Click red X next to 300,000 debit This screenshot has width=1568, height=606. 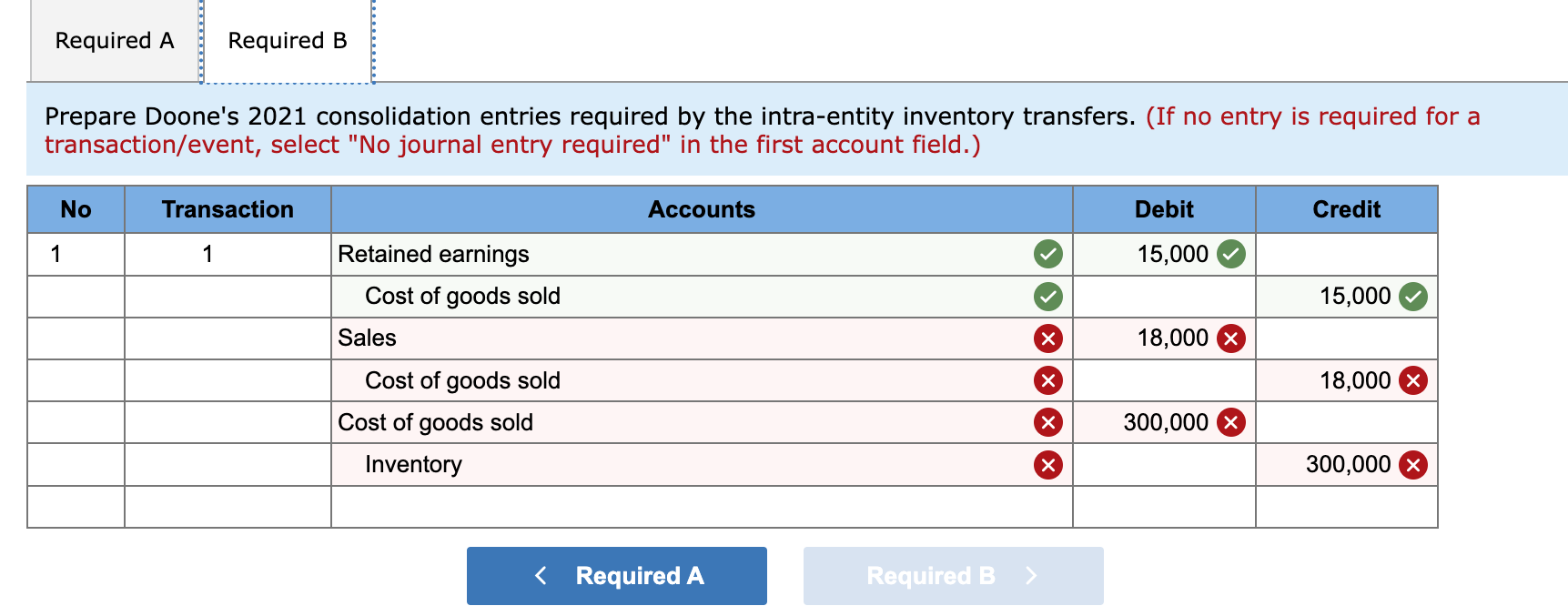tap(1230, 422)
